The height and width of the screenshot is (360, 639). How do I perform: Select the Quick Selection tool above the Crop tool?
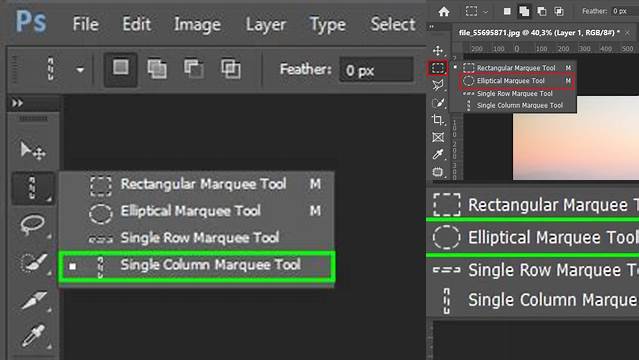pyautogui.click(x=438, y=102)
